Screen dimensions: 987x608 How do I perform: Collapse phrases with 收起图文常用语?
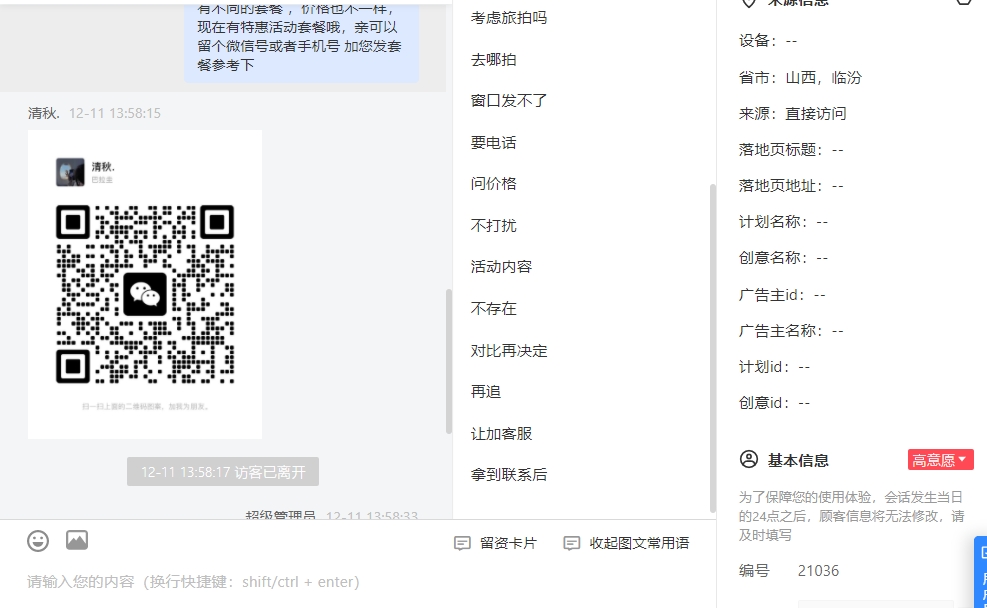point(626,543)
